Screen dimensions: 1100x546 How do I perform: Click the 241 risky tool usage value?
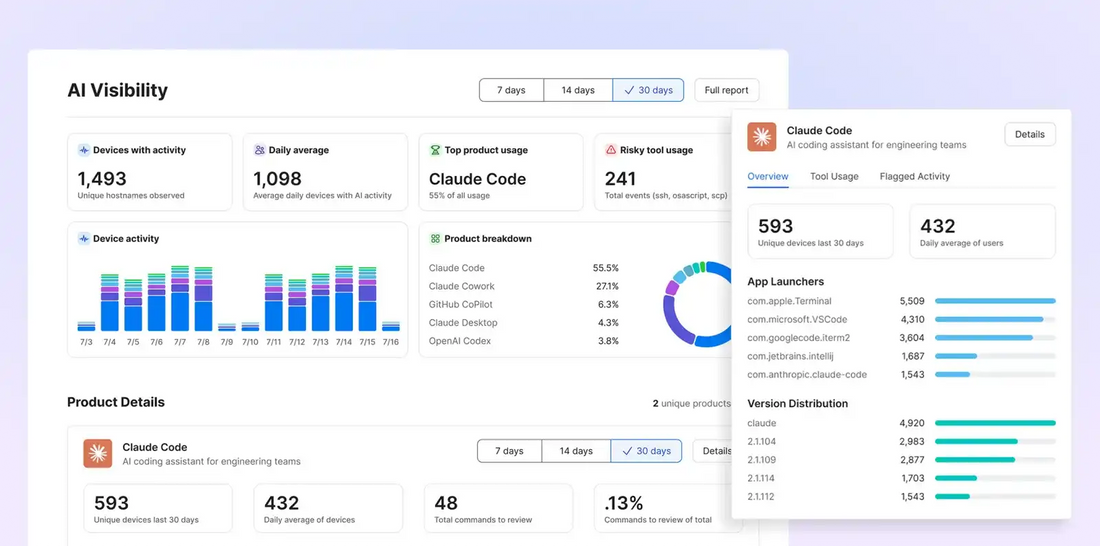(620, 179)
